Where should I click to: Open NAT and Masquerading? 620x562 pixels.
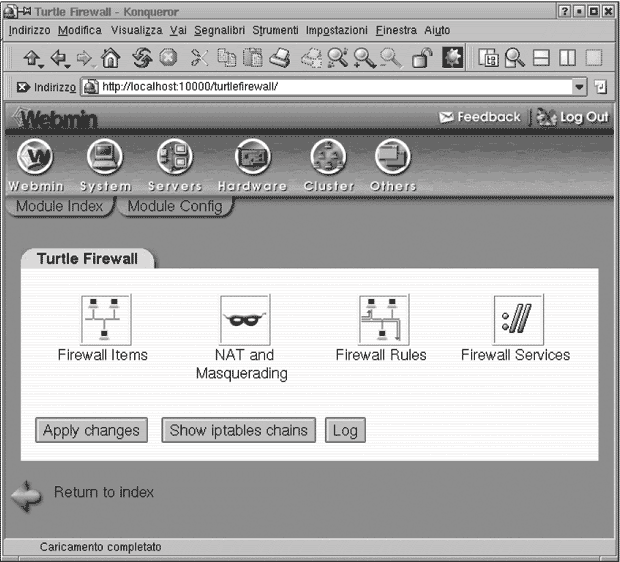(x=245, y=320)
